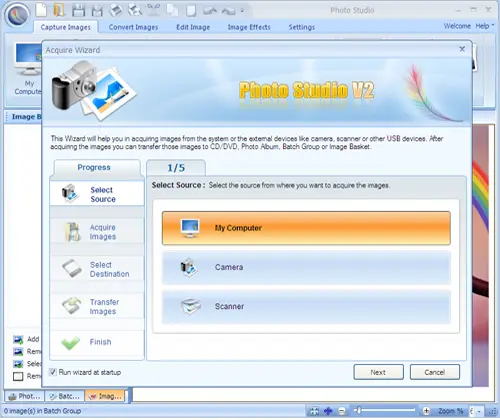Click the camera icon in Camera option
500x420 pixels.
[189, 267]
